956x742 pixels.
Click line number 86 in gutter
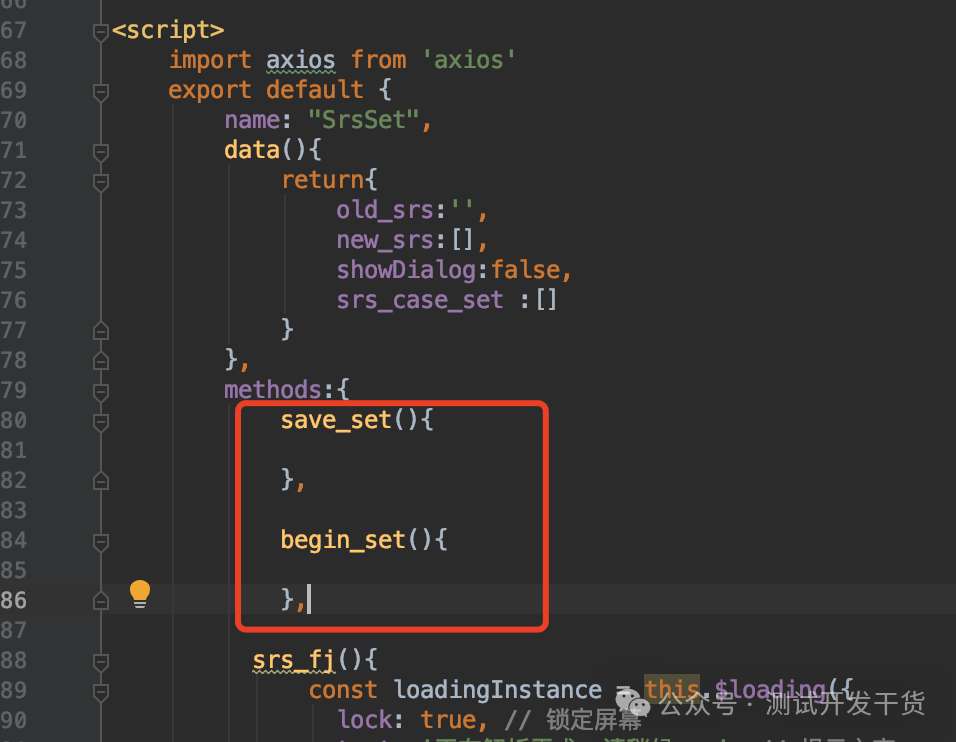click(13, 601)
